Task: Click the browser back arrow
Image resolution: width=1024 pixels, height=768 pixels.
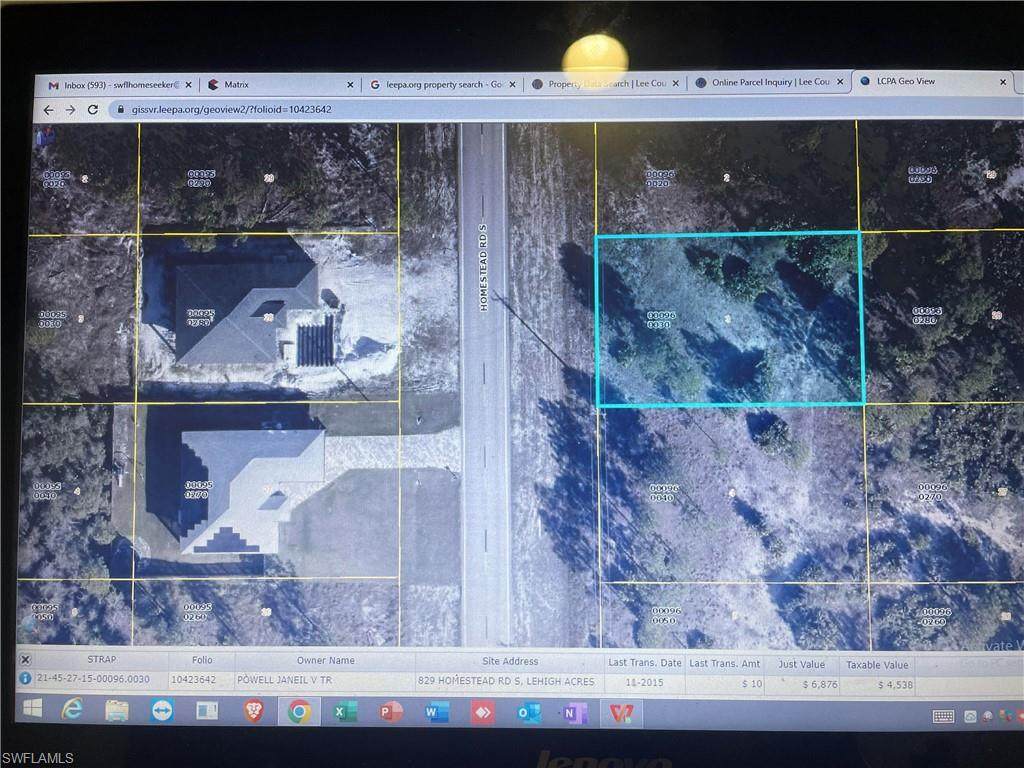Action: pyautogui.click(x=48, y=109)
